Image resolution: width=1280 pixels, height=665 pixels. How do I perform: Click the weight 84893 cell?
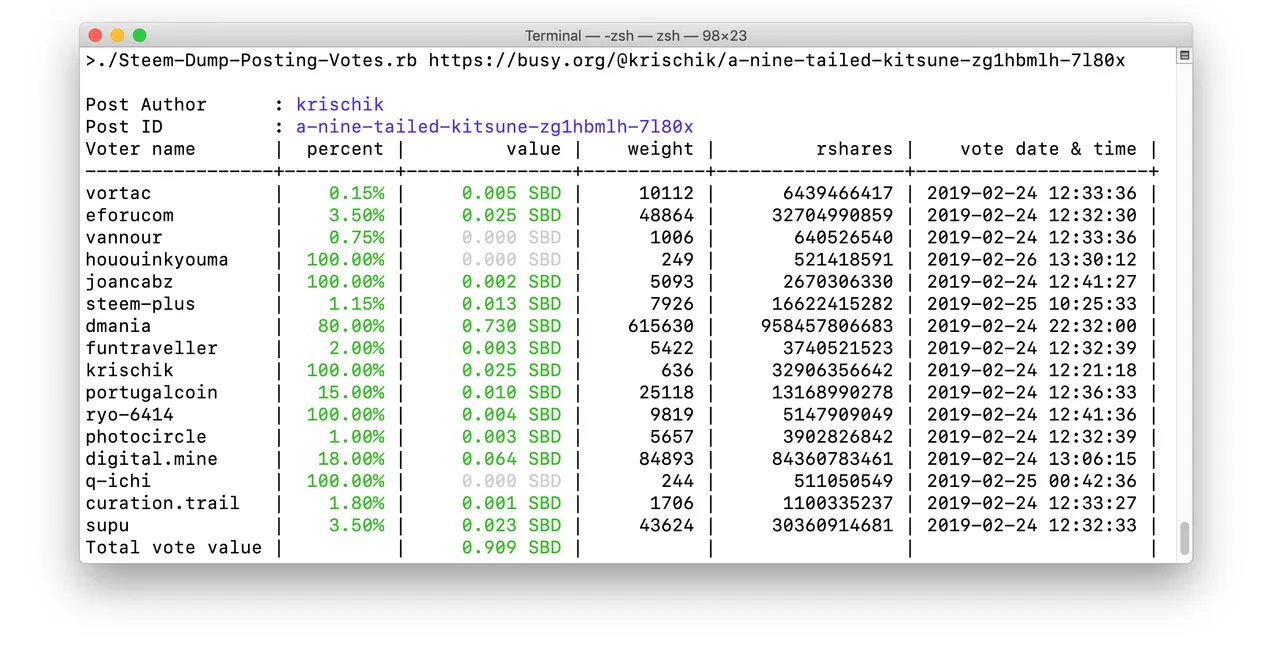click(x=666, y=459)
